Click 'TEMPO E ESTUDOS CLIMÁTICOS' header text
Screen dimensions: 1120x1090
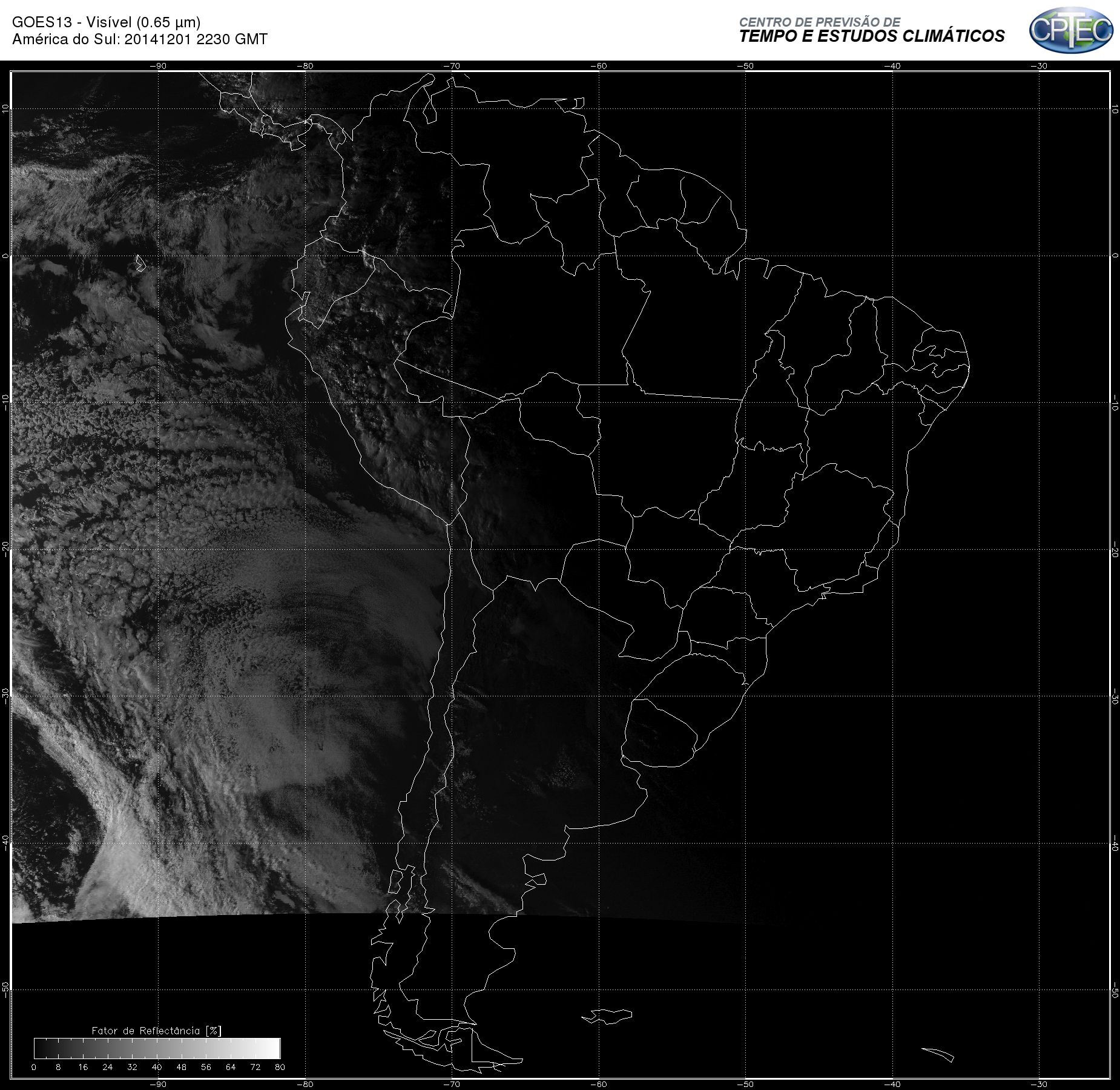(872, 36)
